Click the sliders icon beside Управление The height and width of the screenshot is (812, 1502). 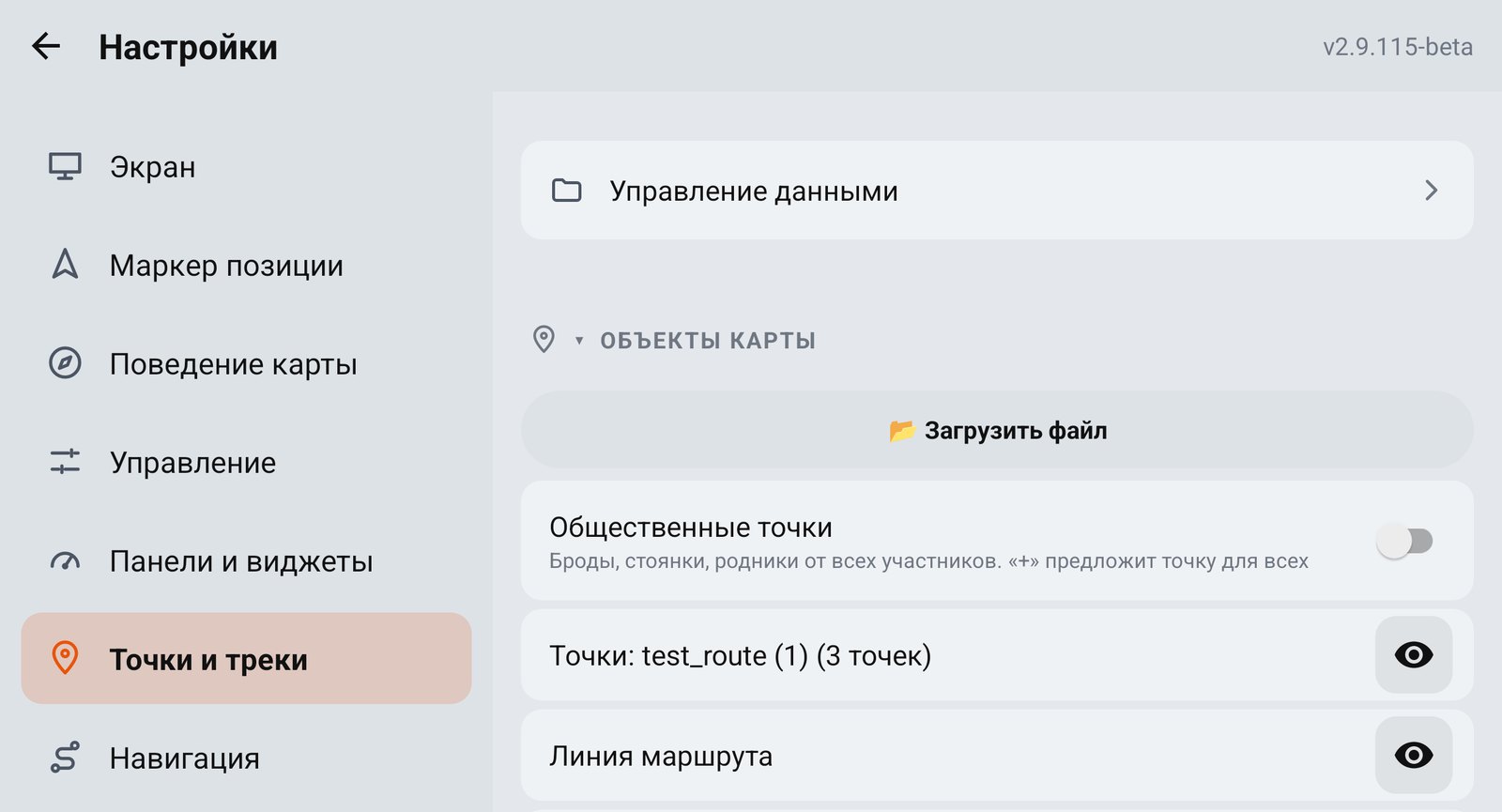tap(65, 462)
